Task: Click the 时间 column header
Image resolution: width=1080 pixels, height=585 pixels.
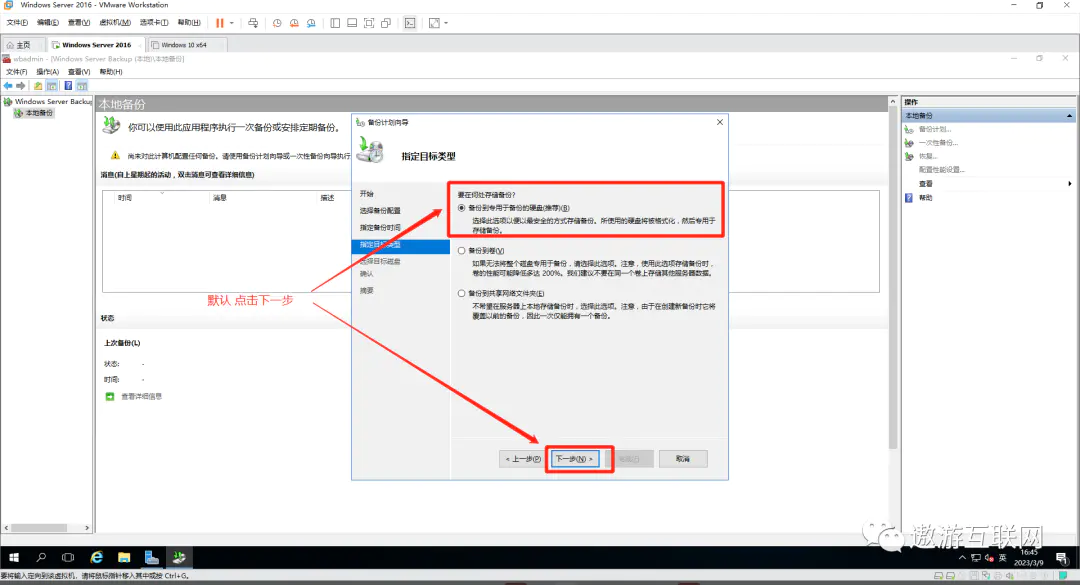Action: click(x=125, y=198)
